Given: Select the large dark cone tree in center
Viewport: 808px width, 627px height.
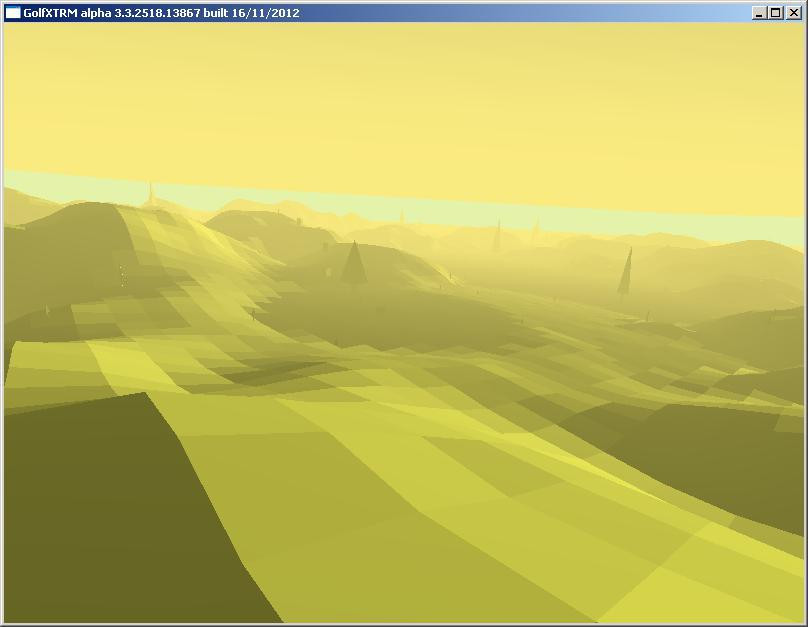Looking at the screenshot, I should tap(352, 265).
